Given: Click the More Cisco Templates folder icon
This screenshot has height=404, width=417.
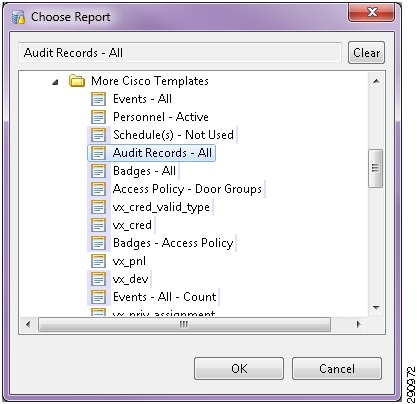Looking at the screenshot, I should [x=77, y=81].
